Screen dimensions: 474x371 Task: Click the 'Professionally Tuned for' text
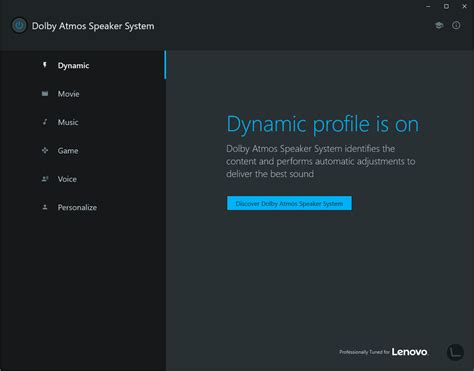point(364,352)
